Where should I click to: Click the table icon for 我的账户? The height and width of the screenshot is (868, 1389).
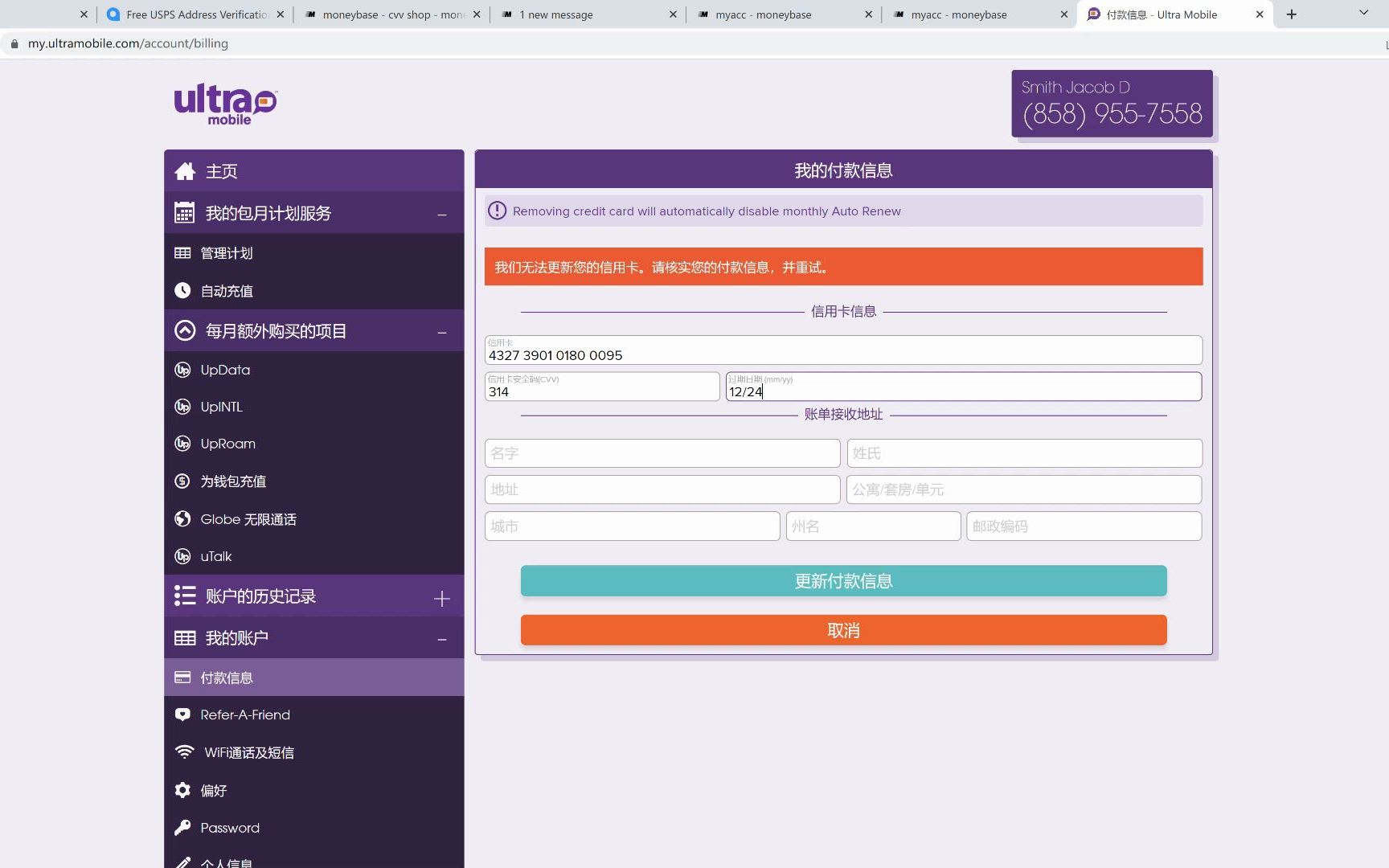pyautogui.click(x=185, y=638)
